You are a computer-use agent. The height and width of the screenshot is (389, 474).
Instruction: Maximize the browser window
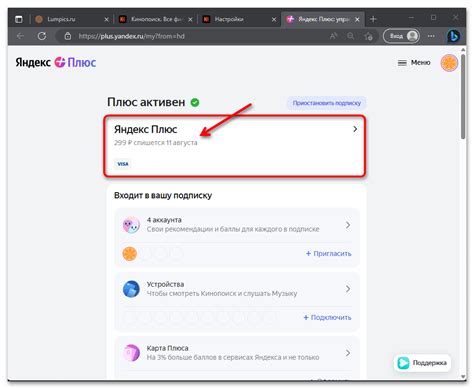[433, 18]
